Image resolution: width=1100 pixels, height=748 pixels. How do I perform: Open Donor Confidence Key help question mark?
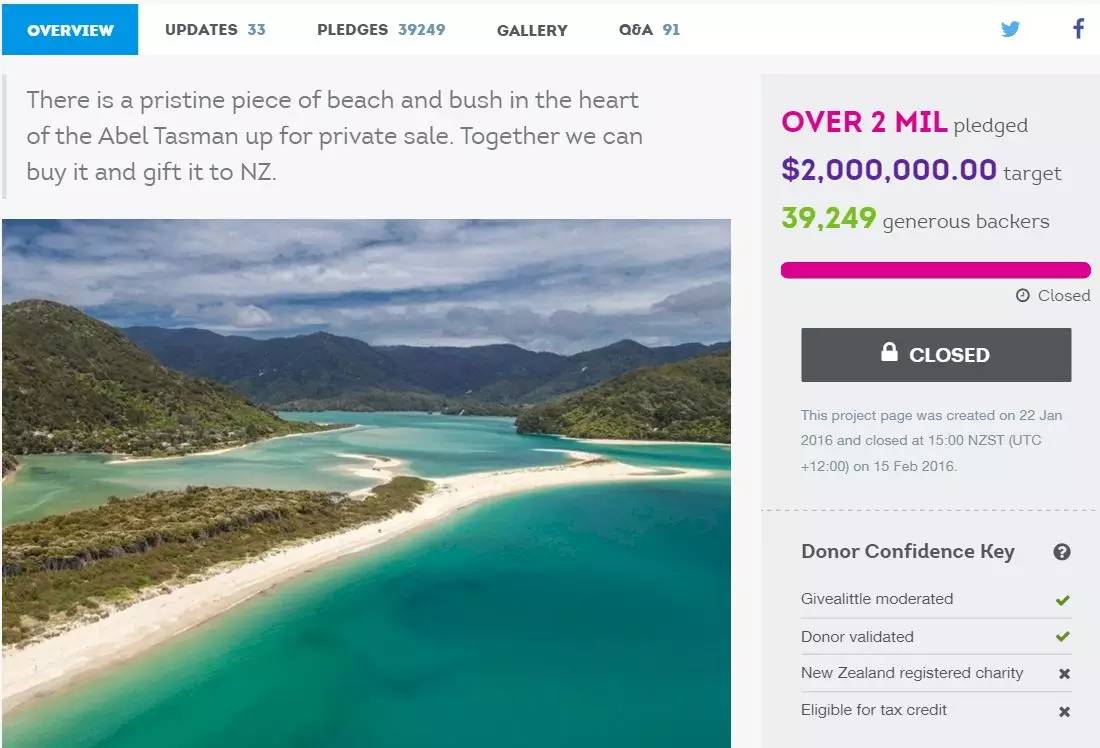1062,552
